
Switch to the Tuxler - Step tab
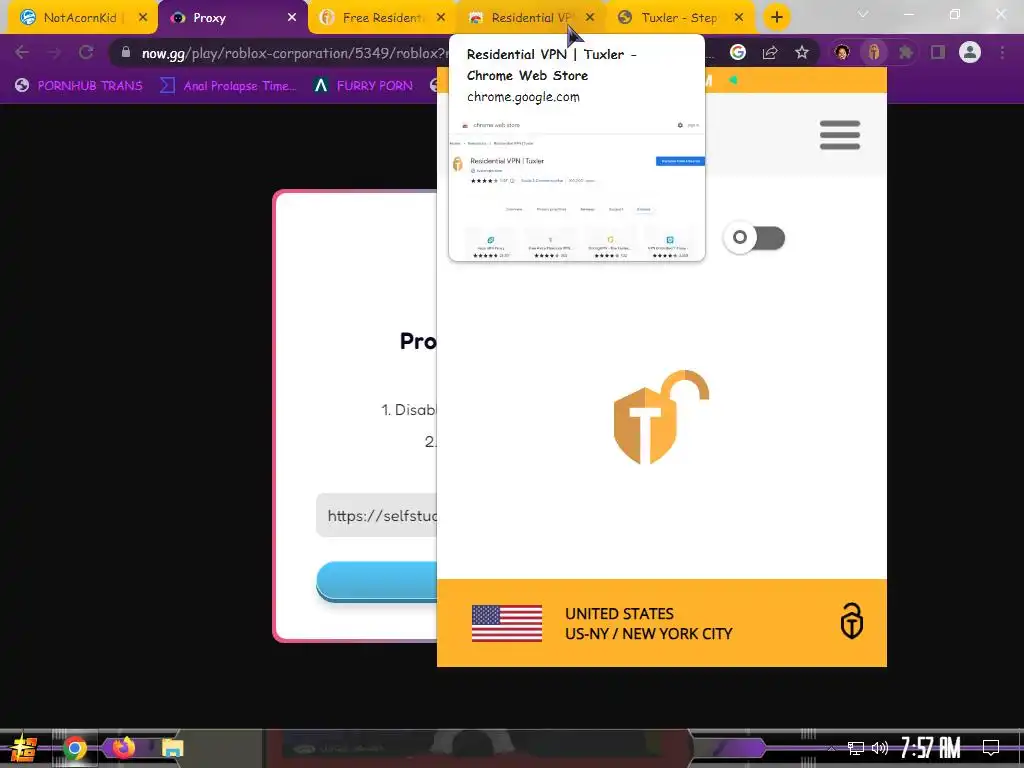coord(679,18)
